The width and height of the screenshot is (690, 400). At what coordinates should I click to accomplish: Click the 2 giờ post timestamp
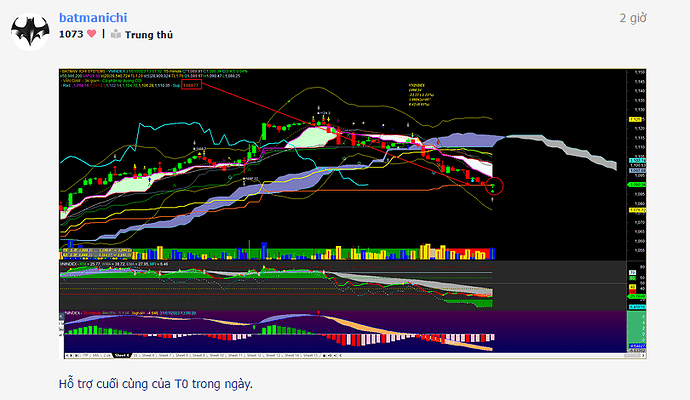[633, 18]
